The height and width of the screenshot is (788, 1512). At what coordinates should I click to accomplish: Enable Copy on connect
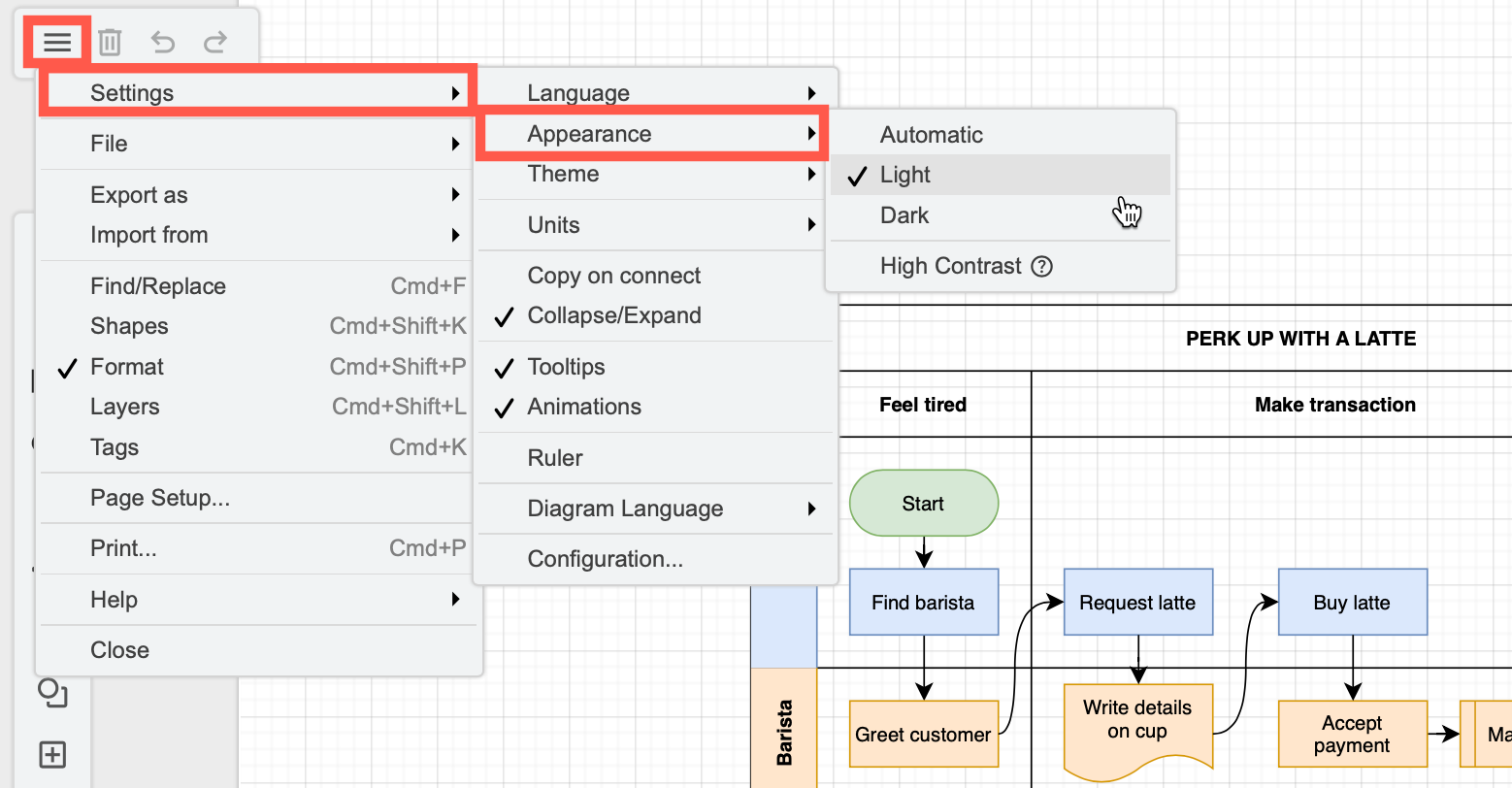pyautogui.click(x=613, y=275)
